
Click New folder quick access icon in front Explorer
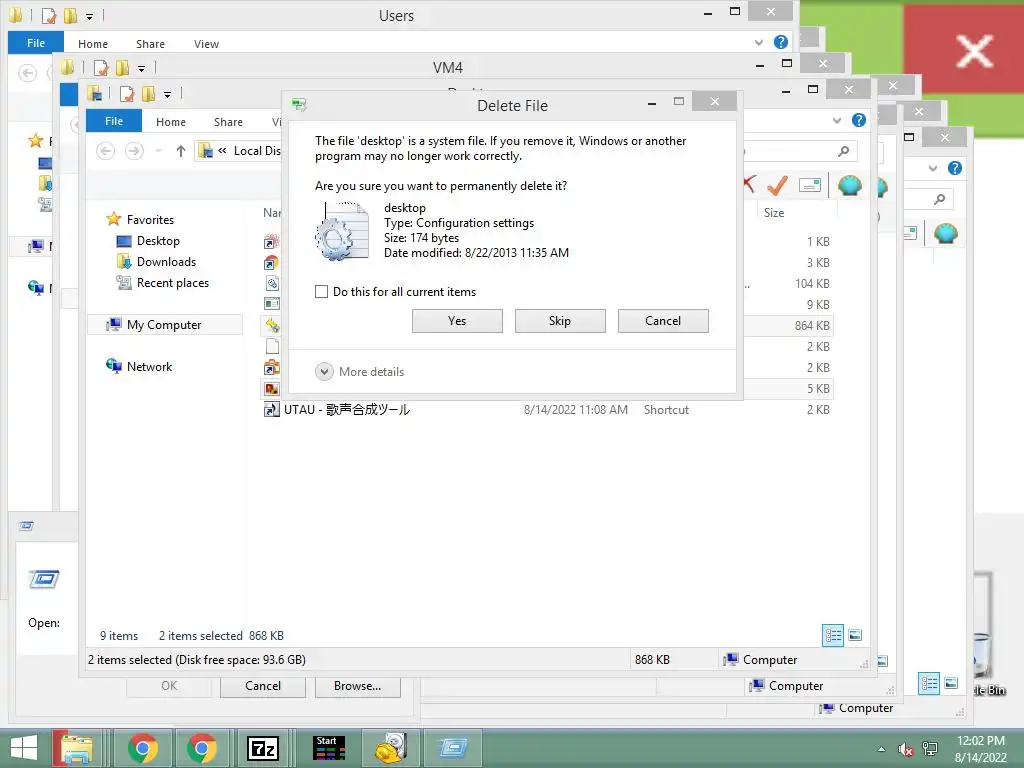[148, 94]
